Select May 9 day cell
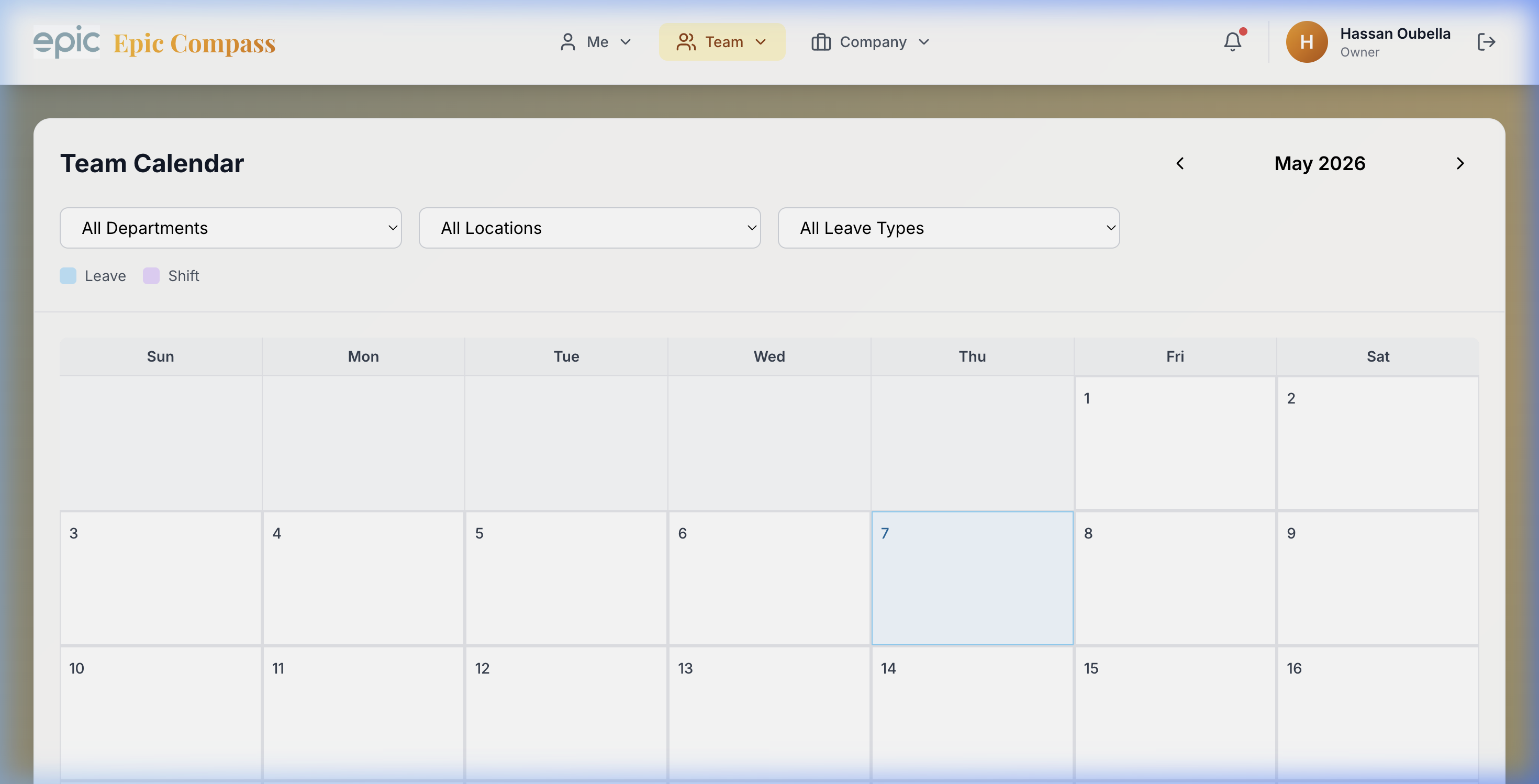This screenshot has width=1539, height=784. point(1378,578)
